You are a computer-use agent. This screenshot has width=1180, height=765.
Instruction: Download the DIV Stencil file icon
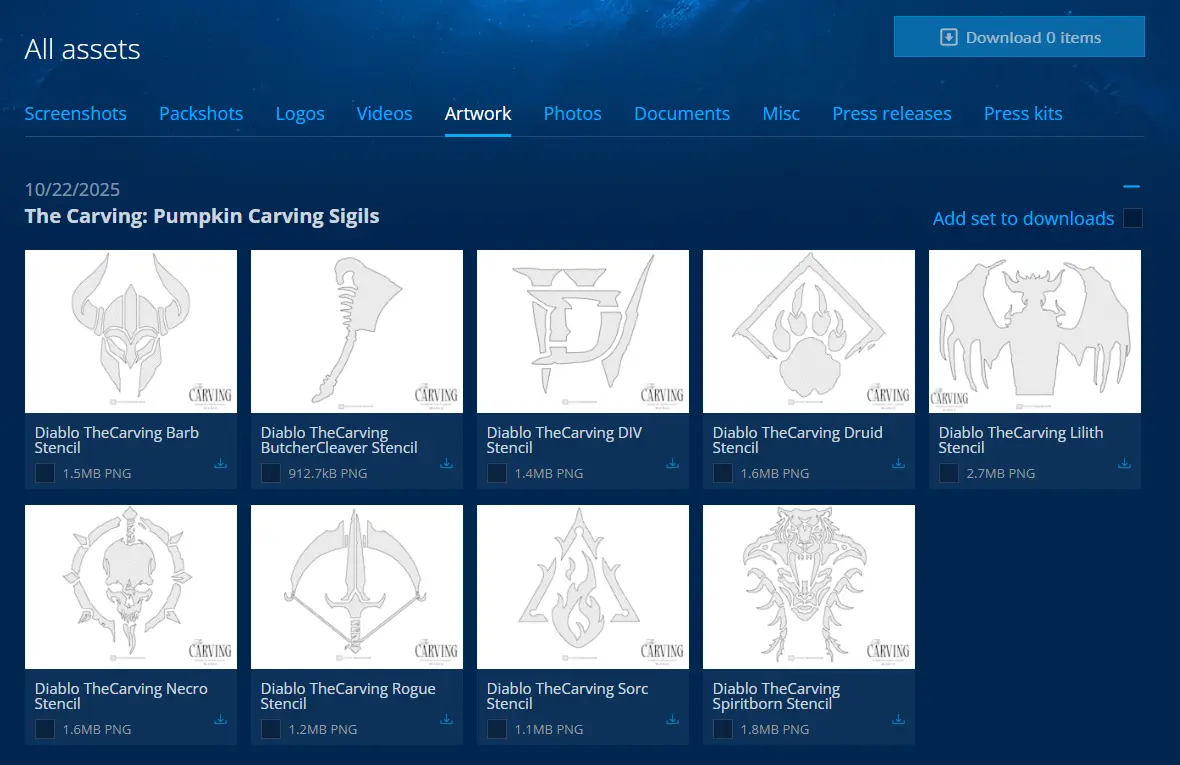click(x=672, y=464)
